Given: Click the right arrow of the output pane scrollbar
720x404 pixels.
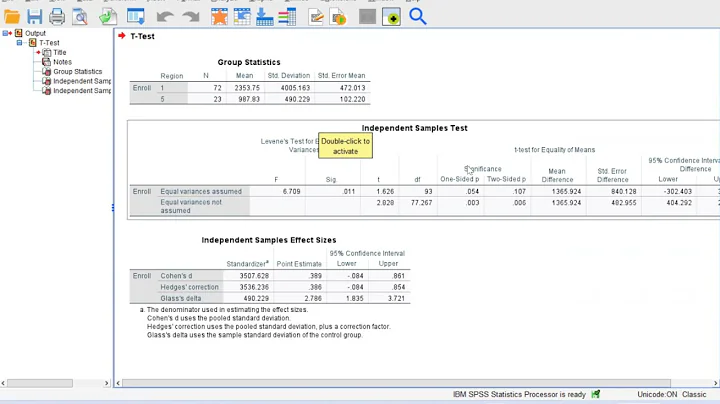Looking at the screenshot, I should pyautogui.click(x=715, y=383).
